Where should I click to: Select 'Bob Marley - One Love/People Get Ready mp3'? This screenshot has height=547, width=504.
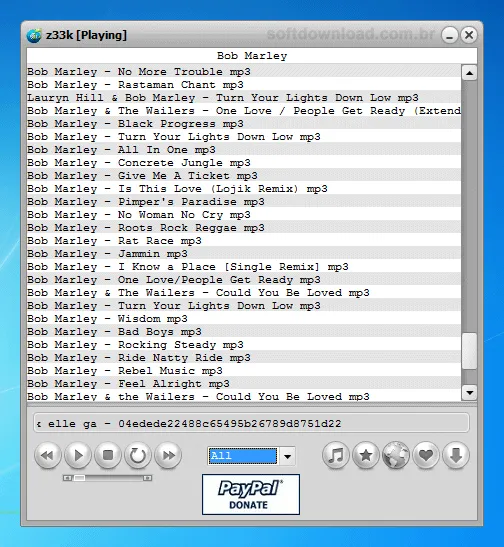tap(244, 280)
